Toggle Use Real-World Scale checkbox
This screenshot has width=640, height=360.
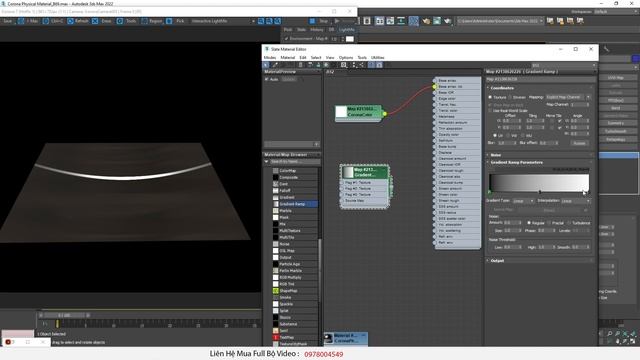tap(490, 111)
